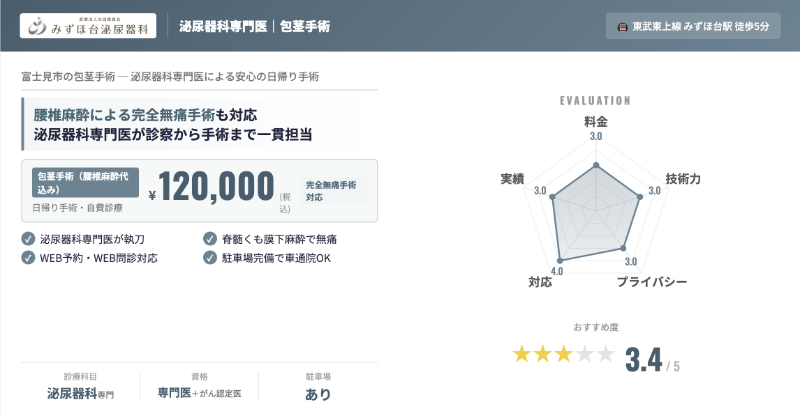Click the third yellow rating star
800x418 pixels.
pos(564,353)
